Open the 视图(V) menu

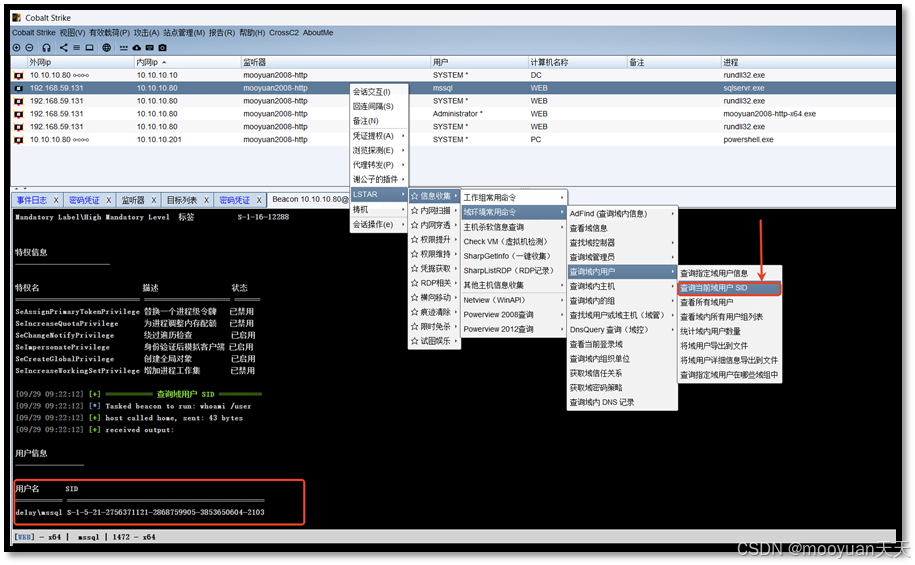[x=72, y=33]
